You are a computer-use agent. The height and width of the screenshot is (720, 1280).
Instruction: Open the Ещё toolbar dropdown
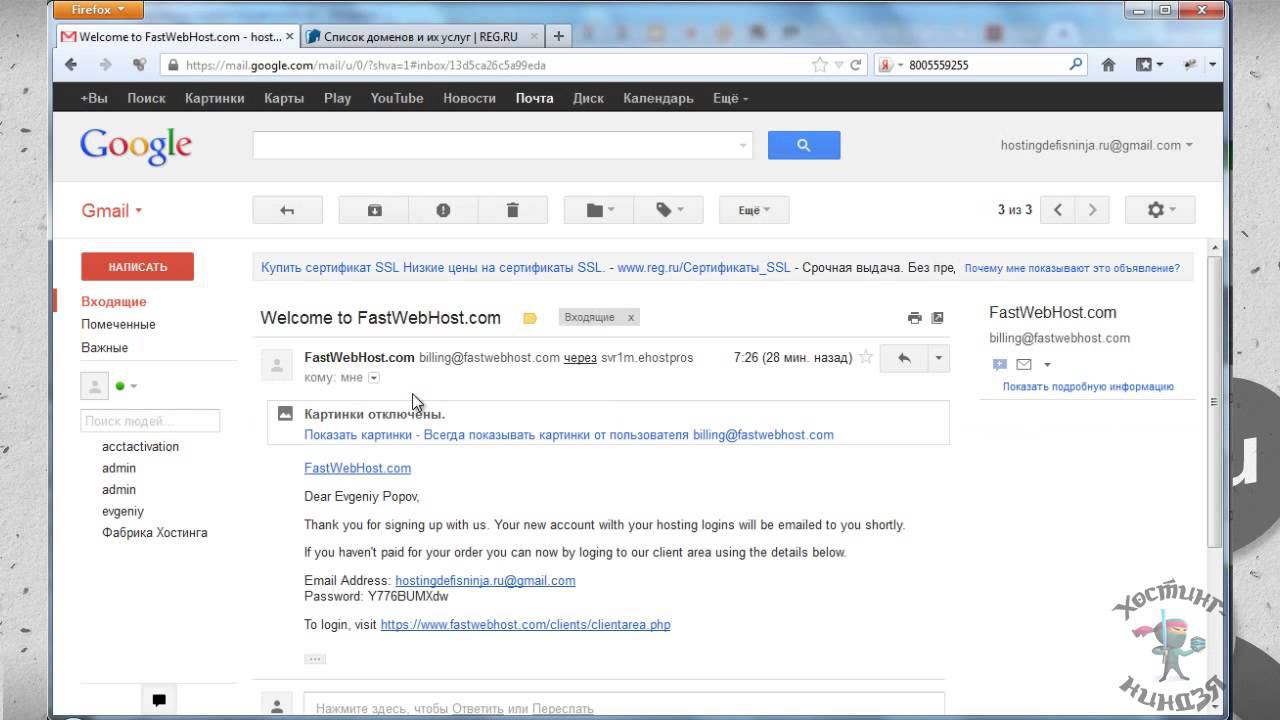[x=754, y=210]
